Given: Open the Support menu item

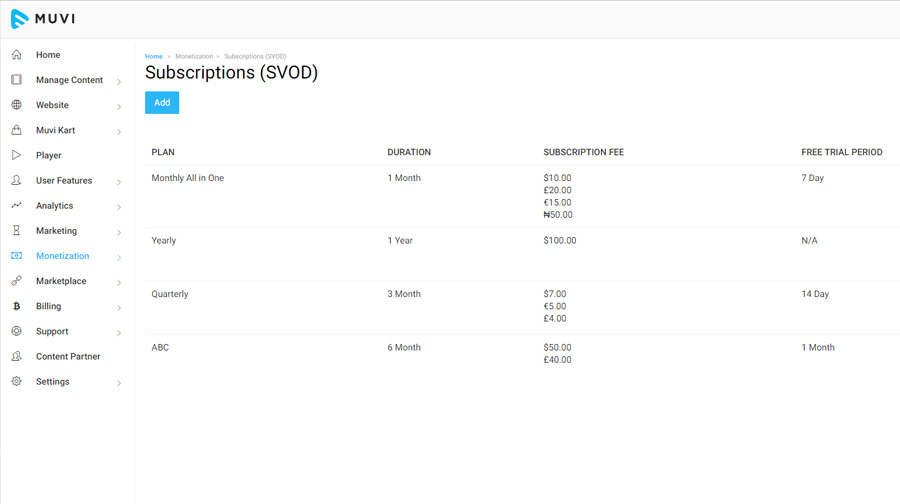Looking at the screenshot, I should click(52, 331).
